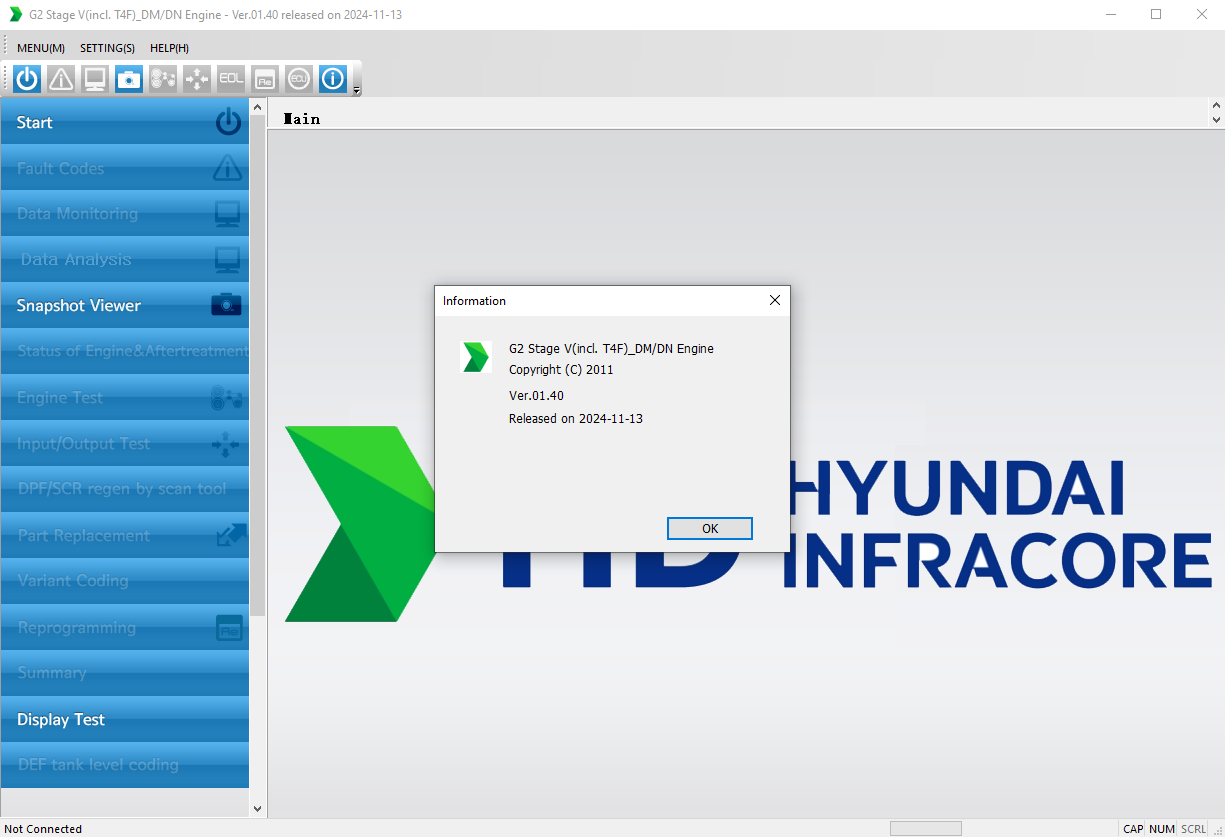
Task: Minimize the application window
Action: coord(1111,14)
